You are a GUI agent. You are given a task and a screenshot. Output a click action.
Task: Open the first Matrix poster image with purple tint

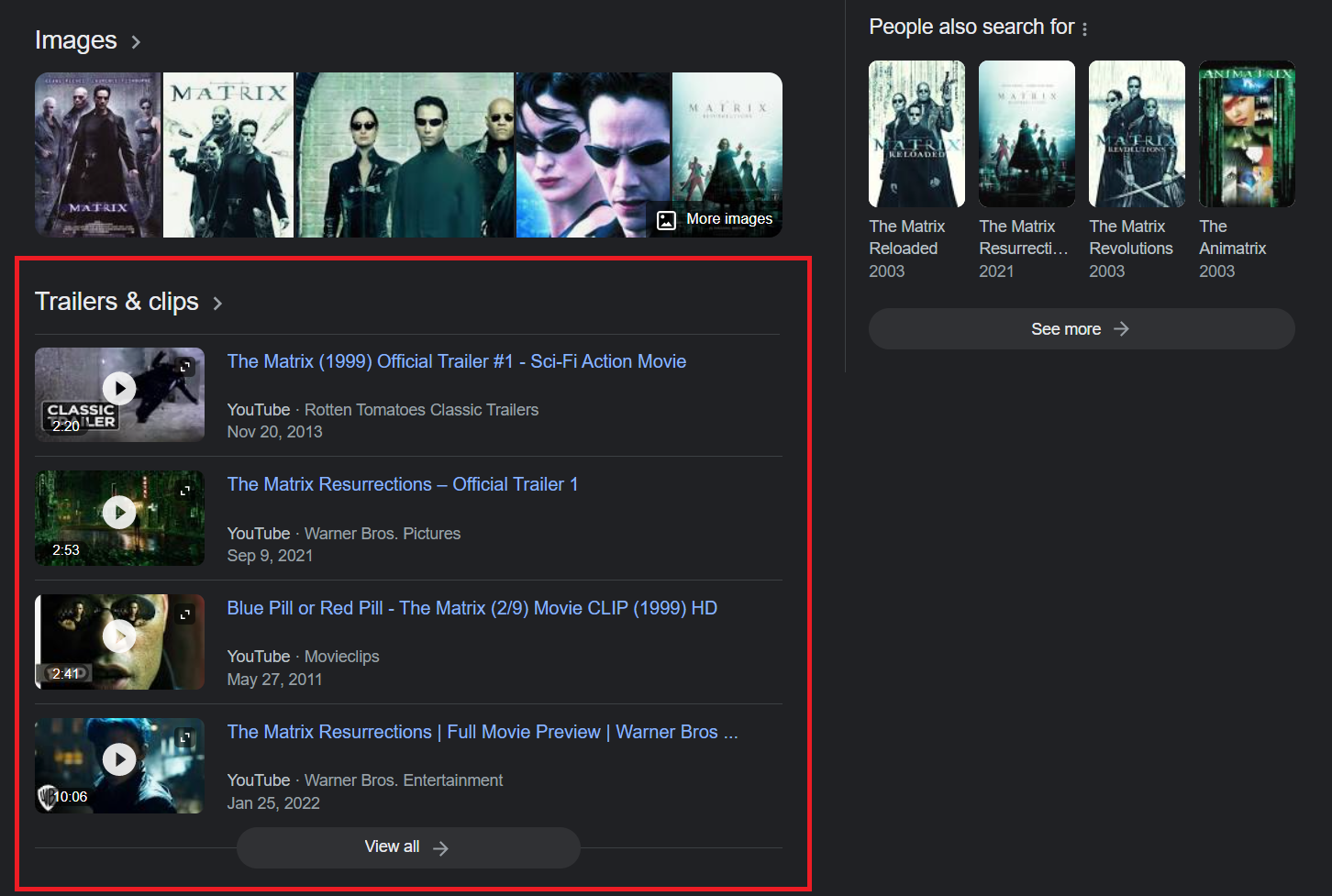point(97,155)
